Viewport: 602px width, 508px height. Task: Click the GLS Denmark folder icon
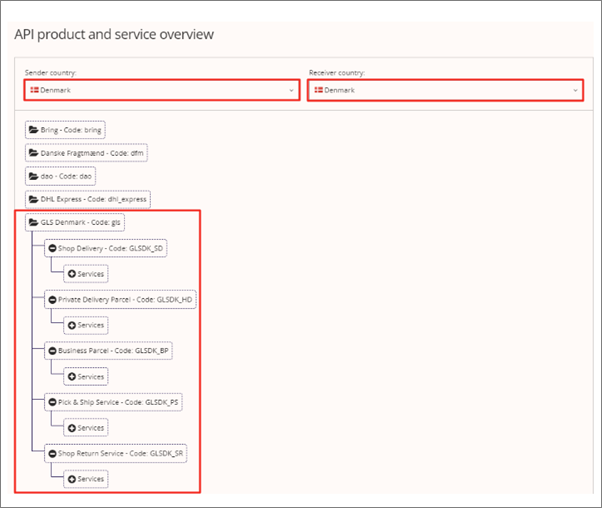[34, 222]
